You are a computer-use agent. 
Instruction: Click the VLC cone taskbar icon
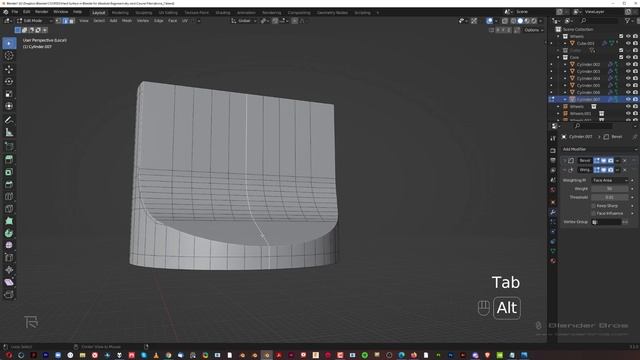point(156,355)
